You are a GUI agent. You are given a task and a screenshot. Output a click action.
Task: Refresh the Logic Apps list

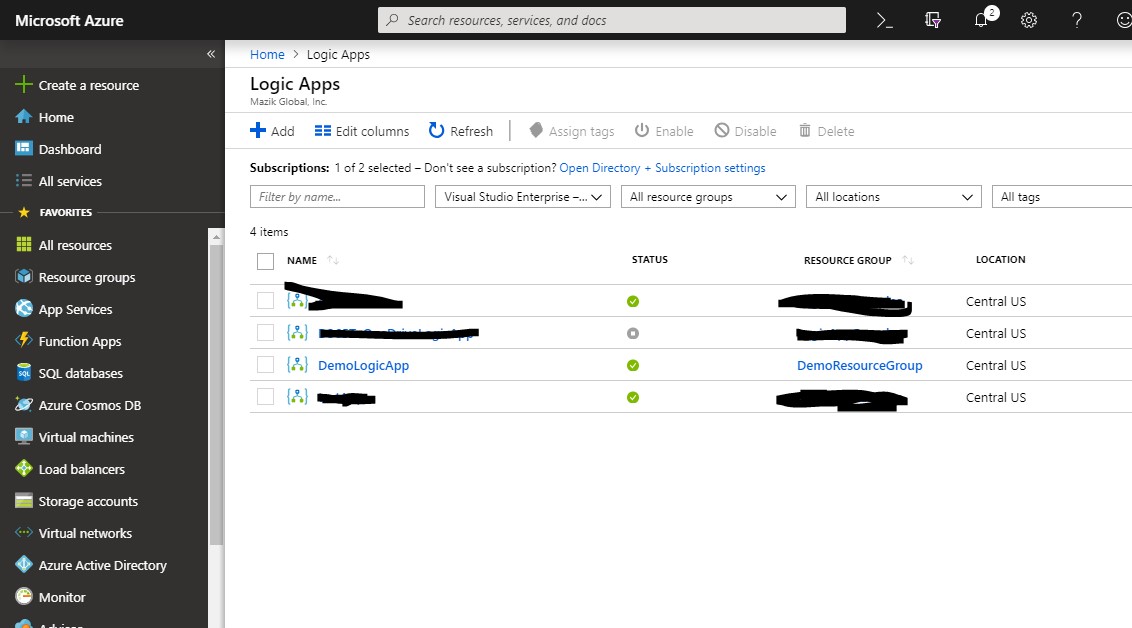(460, 130)
